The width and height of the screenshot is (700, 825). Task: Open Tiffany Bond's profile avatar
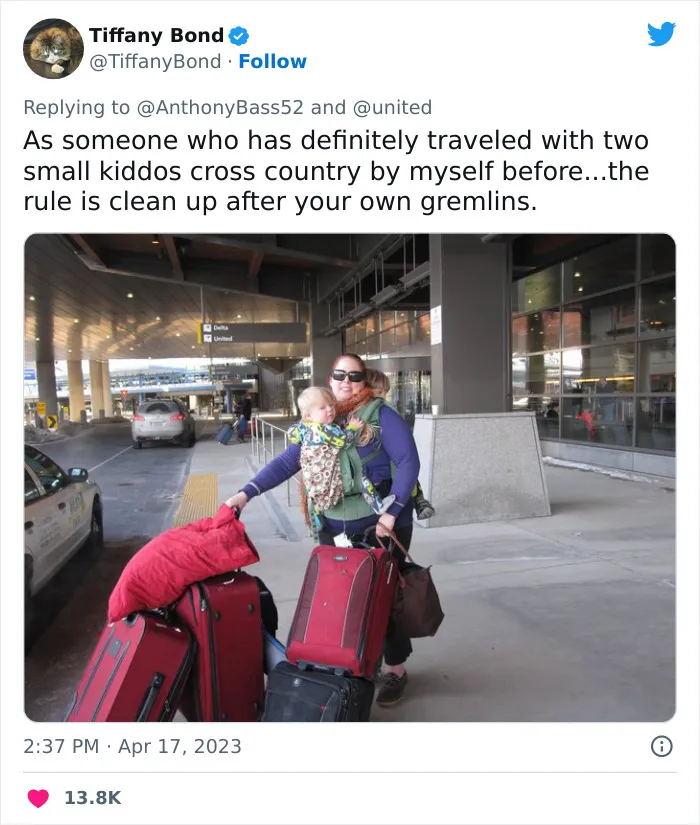point(53,48)
